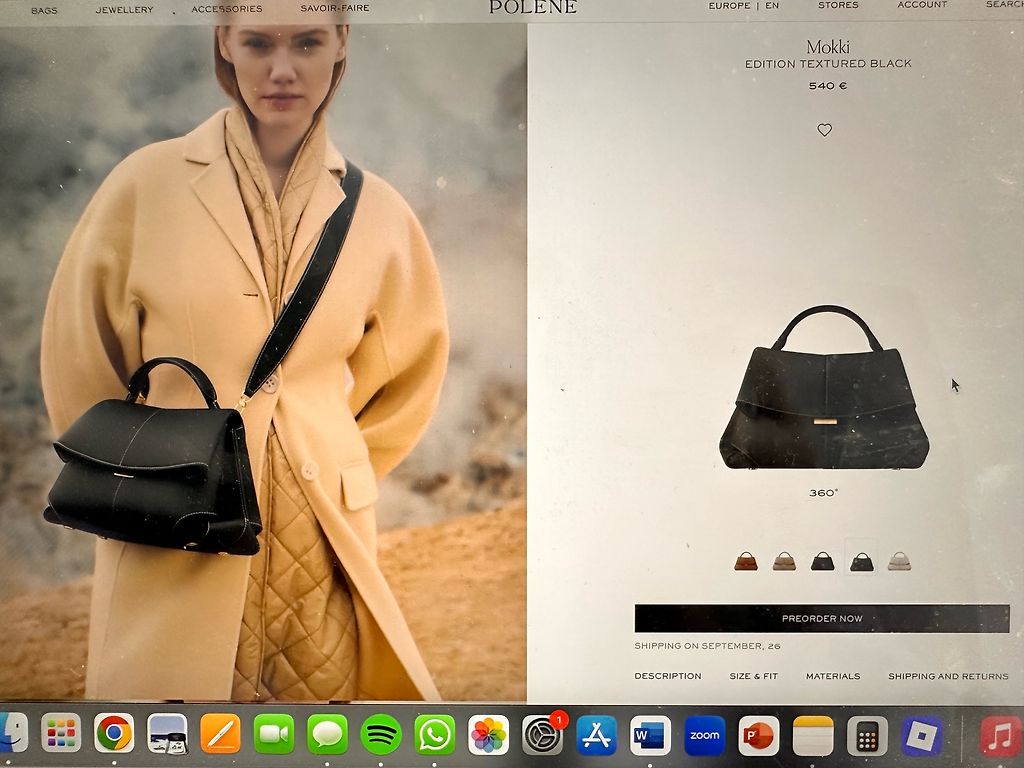Launch PowerPoint from the dock
The width and height of the screenshot is (1024, 768).
pos(758,736)
